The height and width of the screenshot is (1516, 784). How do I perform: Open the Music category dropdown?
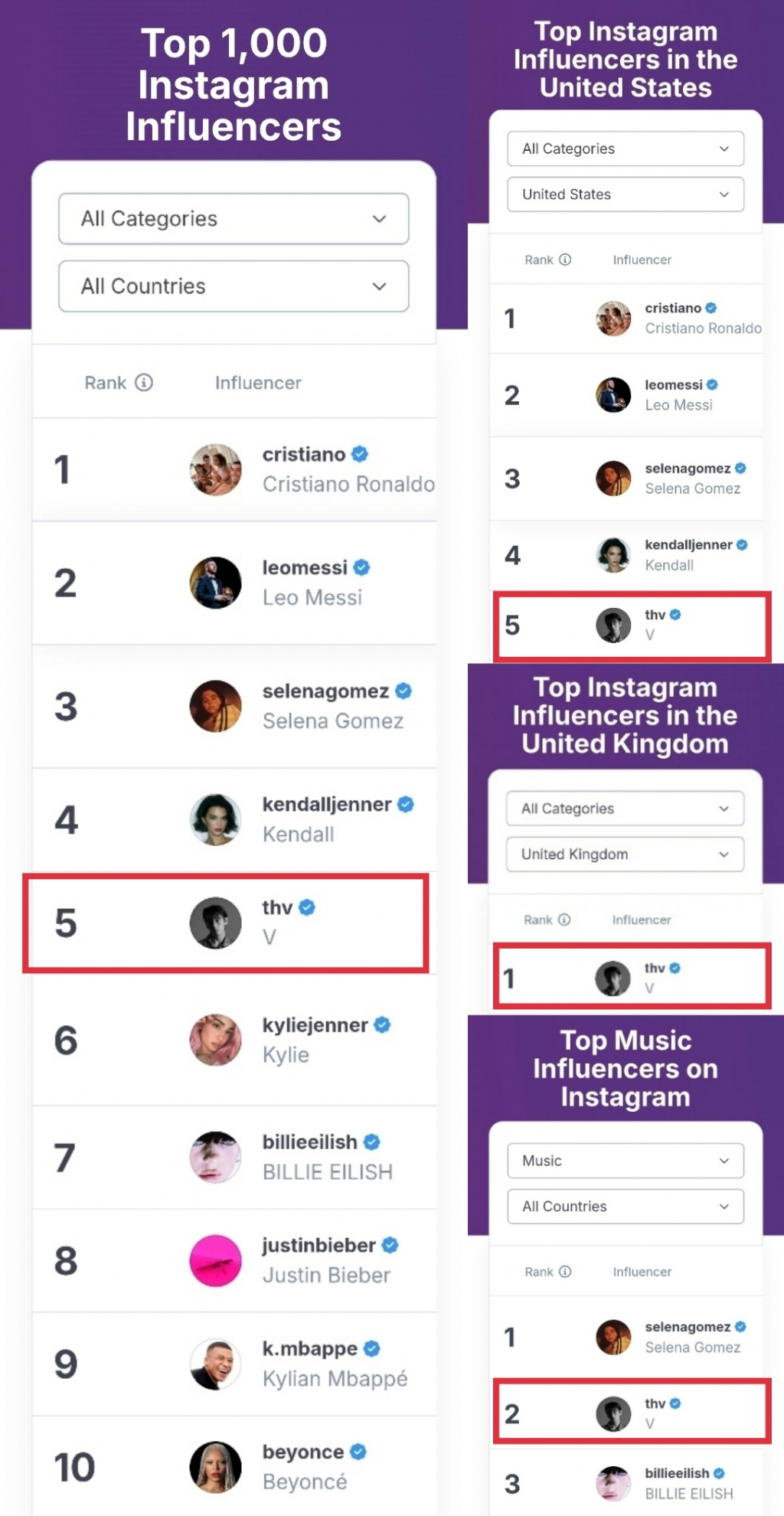pyautogui.click(x=625, y=1161)
